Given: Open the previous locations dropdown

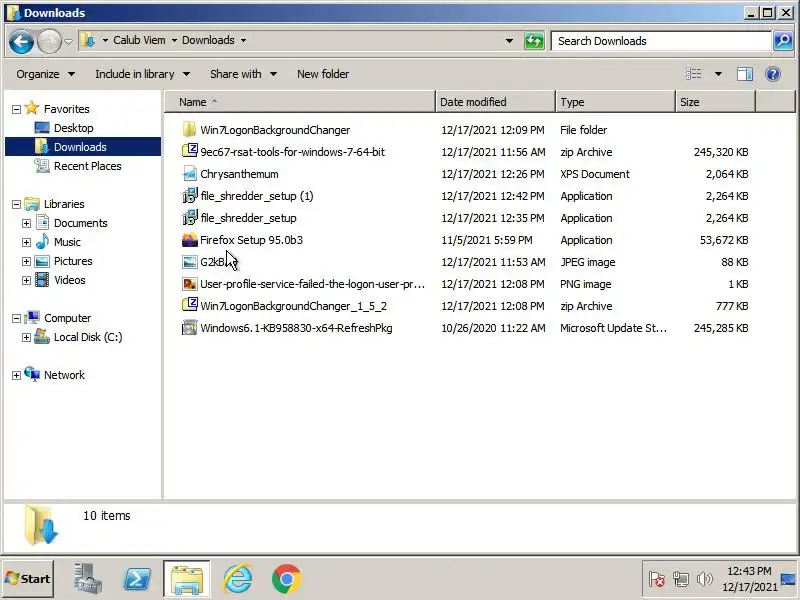Looking at the screenshot, I should pos(509,41).
